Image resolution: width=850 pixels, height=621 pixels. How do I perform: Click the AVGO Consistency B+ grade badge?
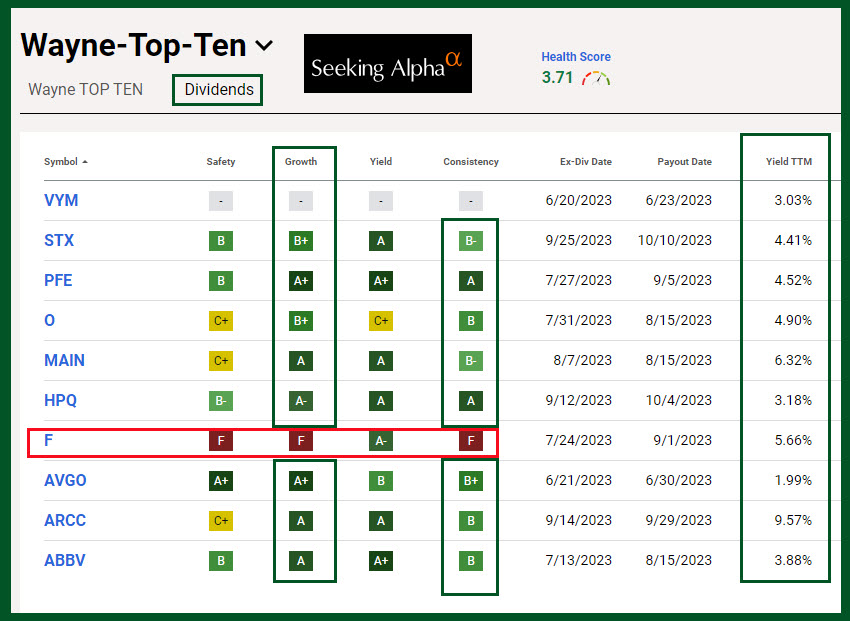tap(470, 480)
